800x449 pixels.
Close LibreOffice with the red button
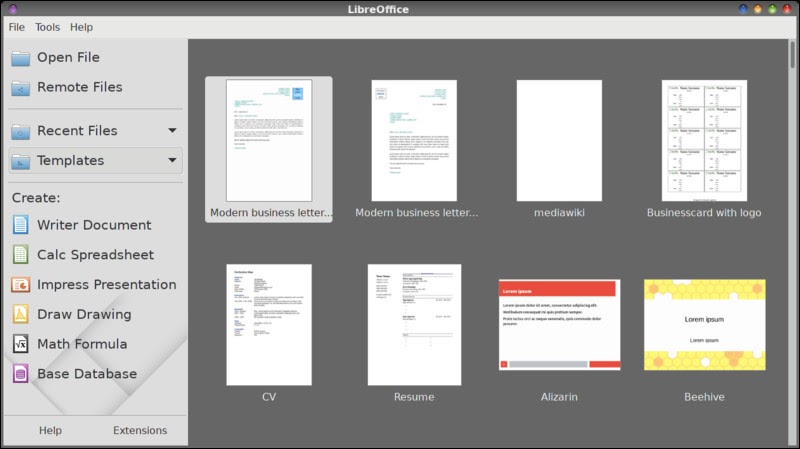pyautogui.click(x=787, y=9)
